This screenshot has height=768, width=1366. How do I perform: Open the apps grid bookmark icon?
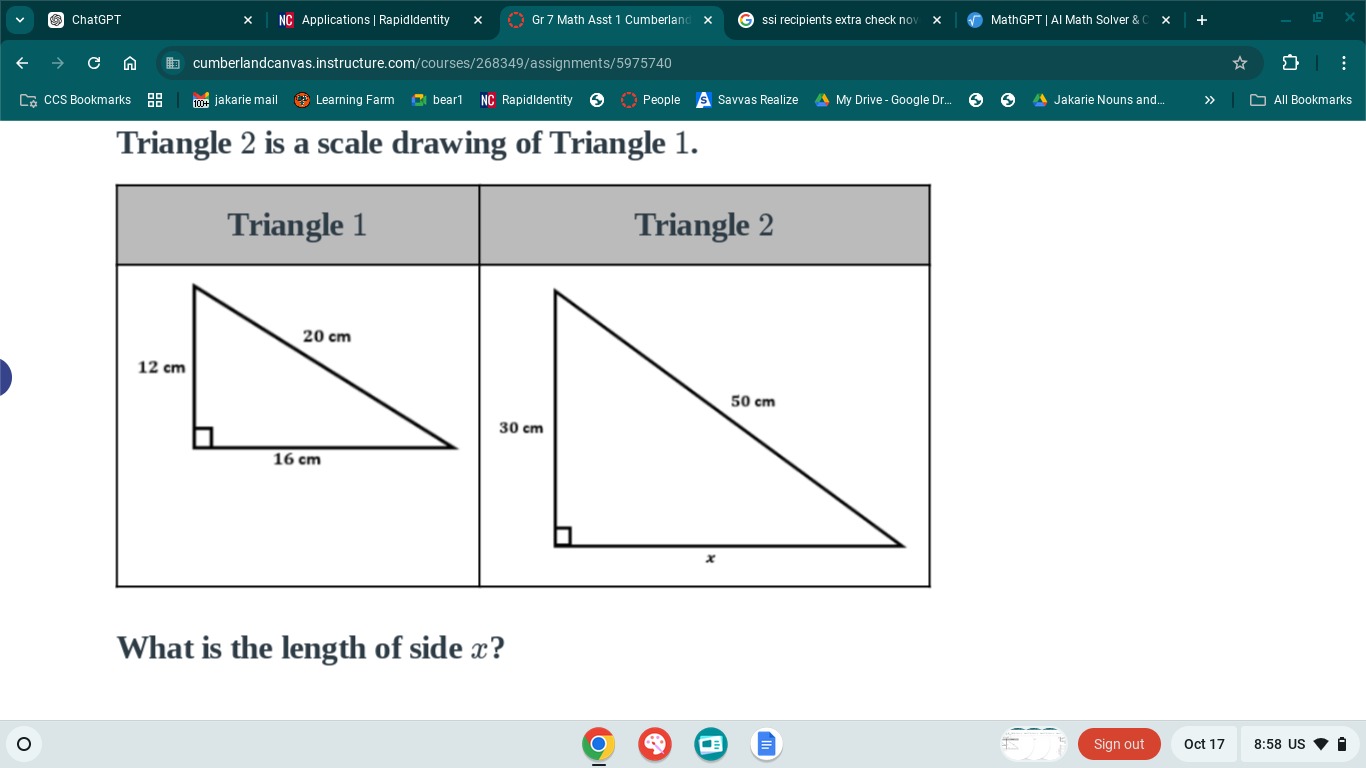(155, 100)
